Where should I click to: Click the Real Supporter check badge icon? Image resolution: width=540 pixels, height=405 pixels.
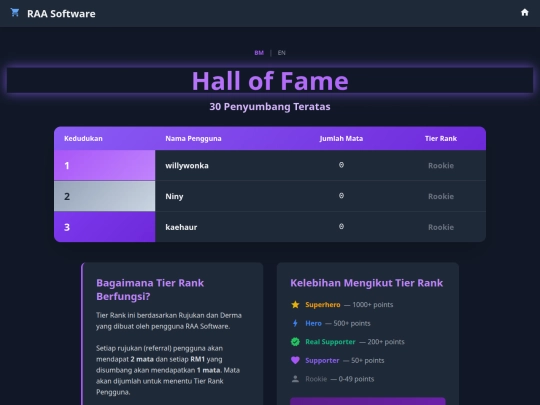click(x=295, y=342)
